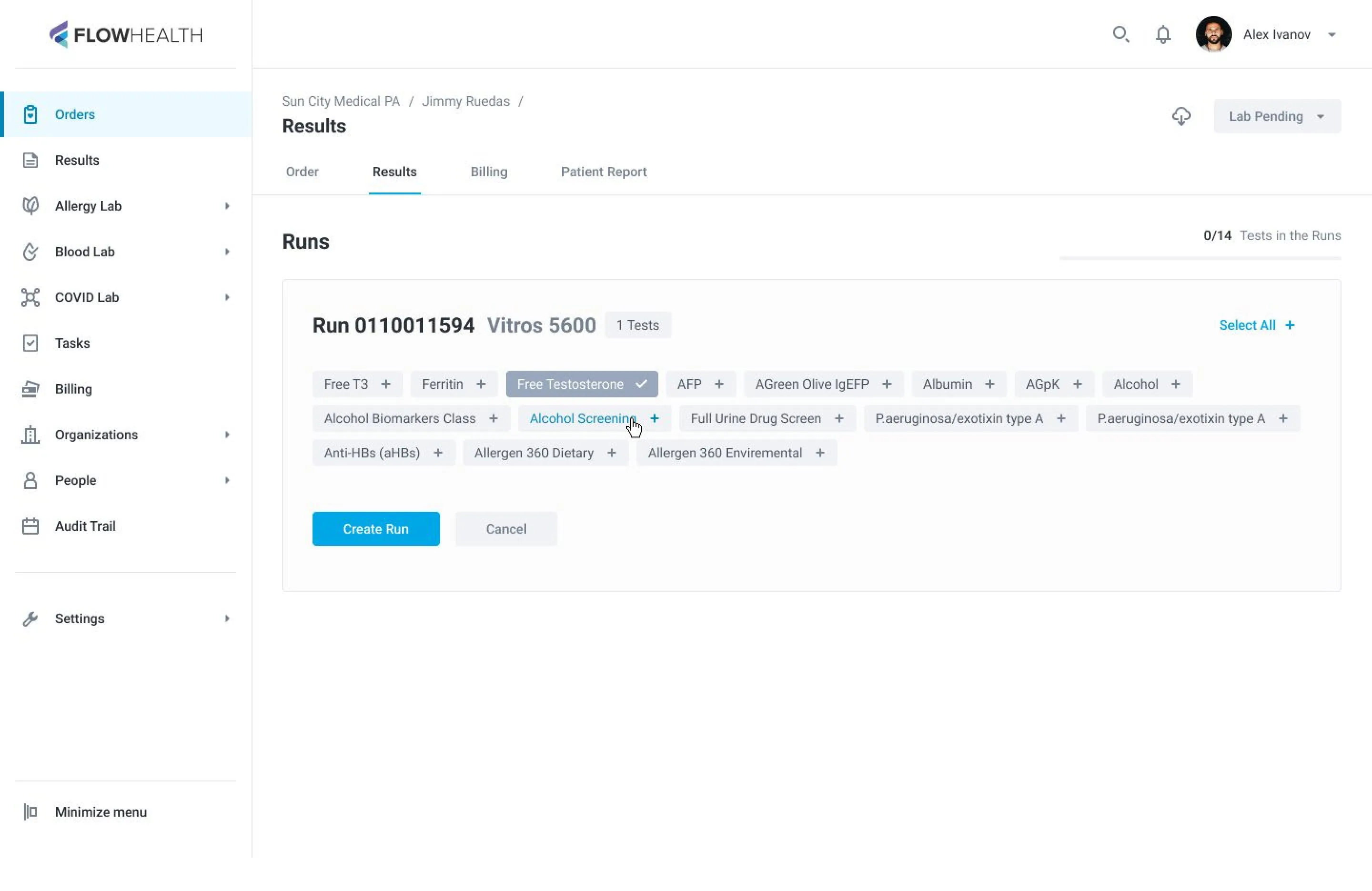Viewport: 1372px width, 891px height.
Task: Add Free T3 test to run
Action: pos(357,384)
